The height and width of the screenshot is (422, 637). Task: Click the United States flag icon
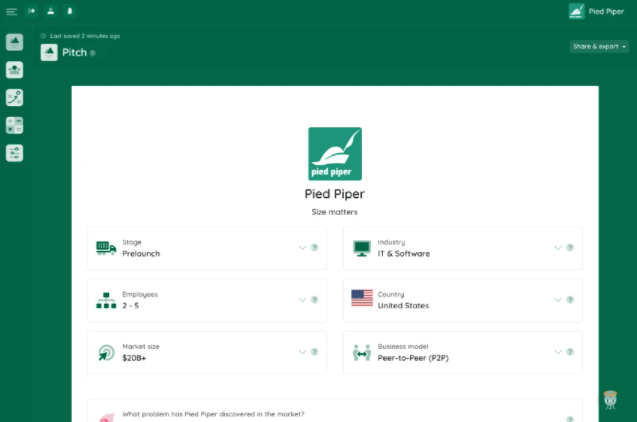(362, 298)
